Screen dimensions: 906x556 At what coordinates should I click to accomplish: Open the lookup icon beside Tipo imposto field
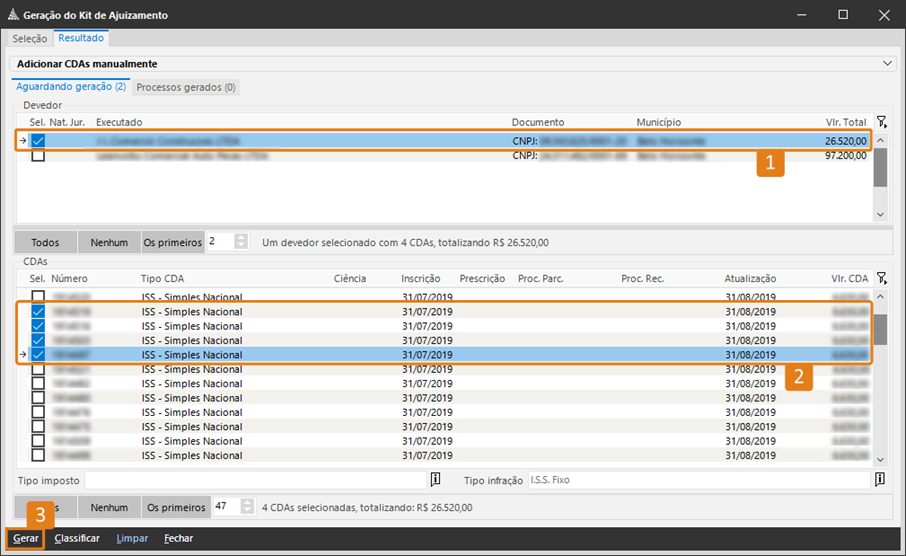pos(435,480)
